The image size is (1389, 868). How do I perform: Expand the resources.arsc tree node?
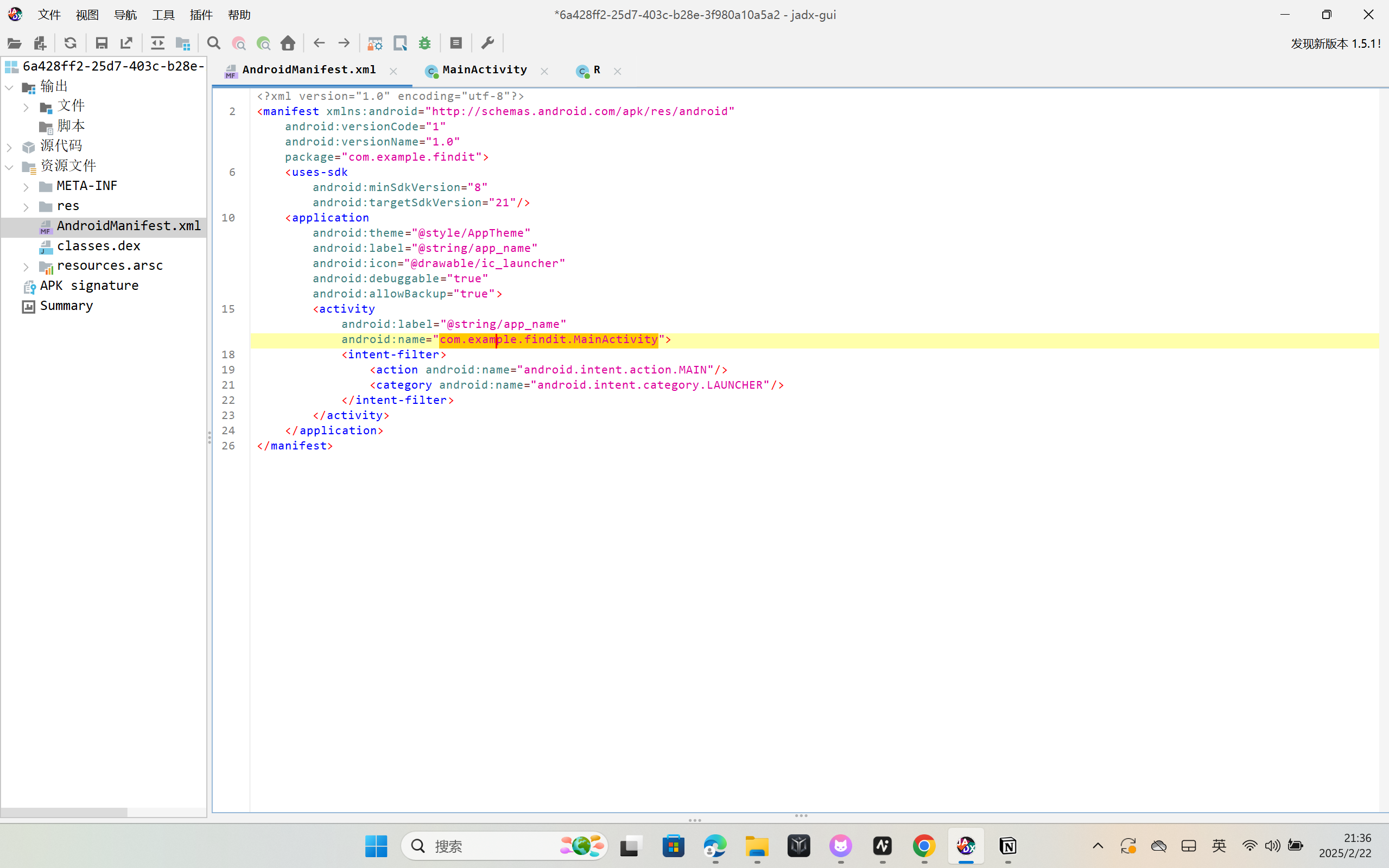click(x=26, y=267)
